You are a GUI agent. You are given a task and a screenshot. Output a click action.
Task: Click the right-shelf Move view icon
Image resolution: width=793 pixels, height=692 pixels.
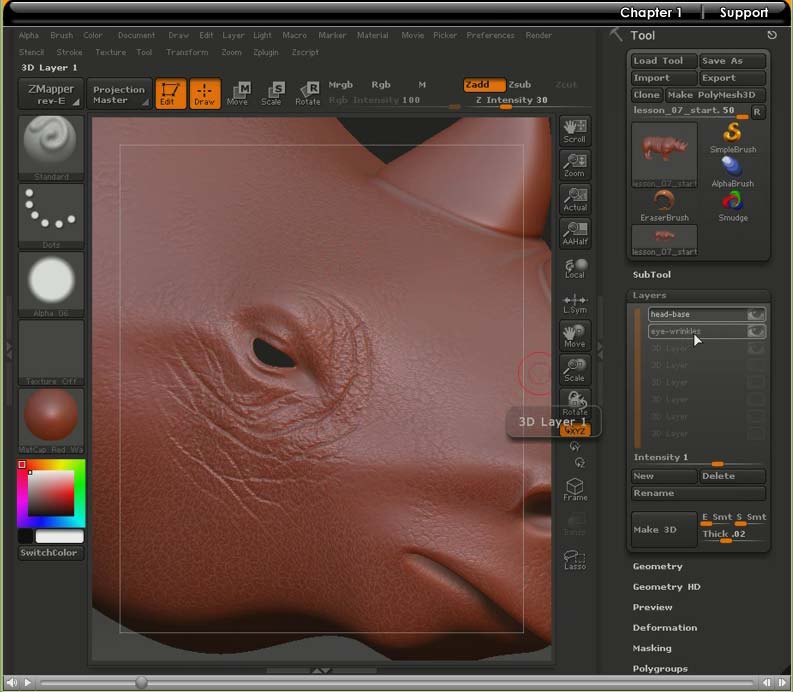[575, 336]
